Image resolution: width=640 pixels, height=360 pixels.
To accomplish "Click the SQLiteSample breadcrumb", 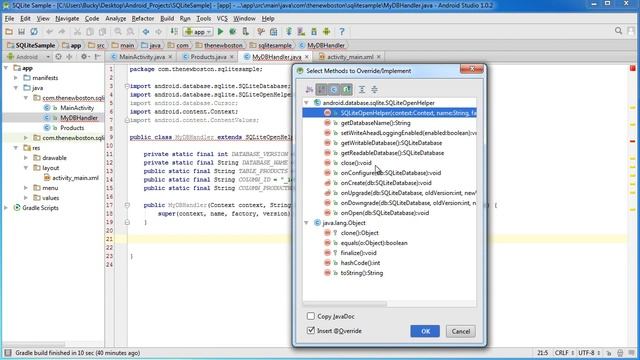I will (31, 45).
